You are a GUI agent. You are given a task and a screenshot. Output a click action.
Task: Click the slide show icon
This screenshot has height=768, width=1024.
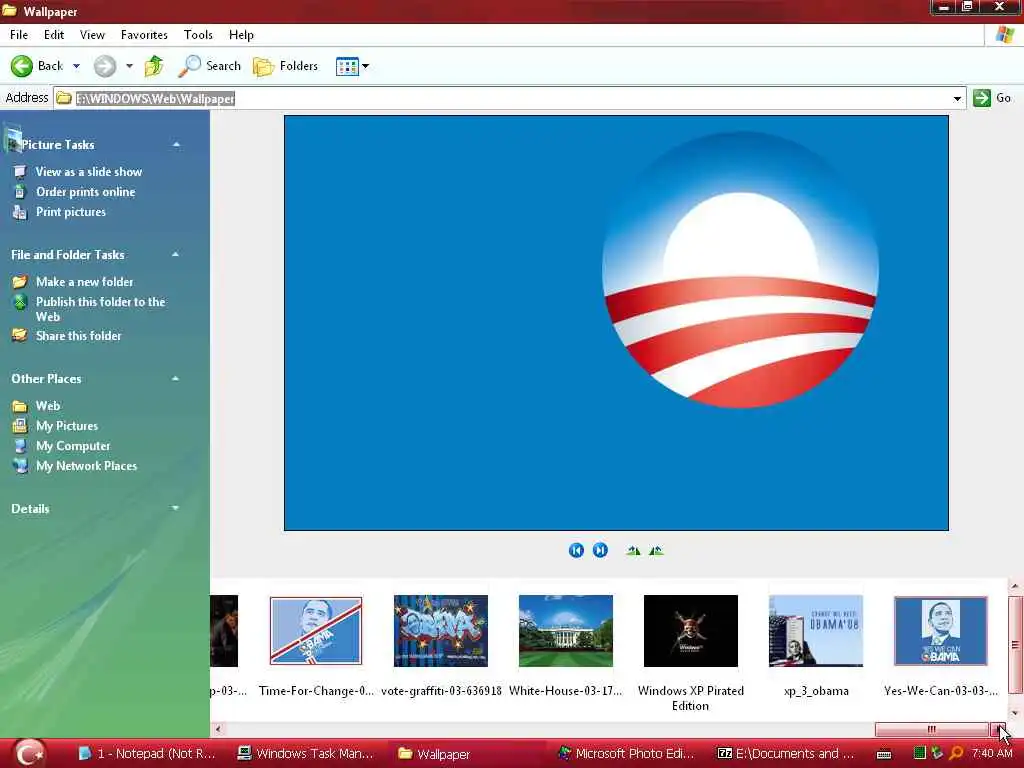pos(20,172)
